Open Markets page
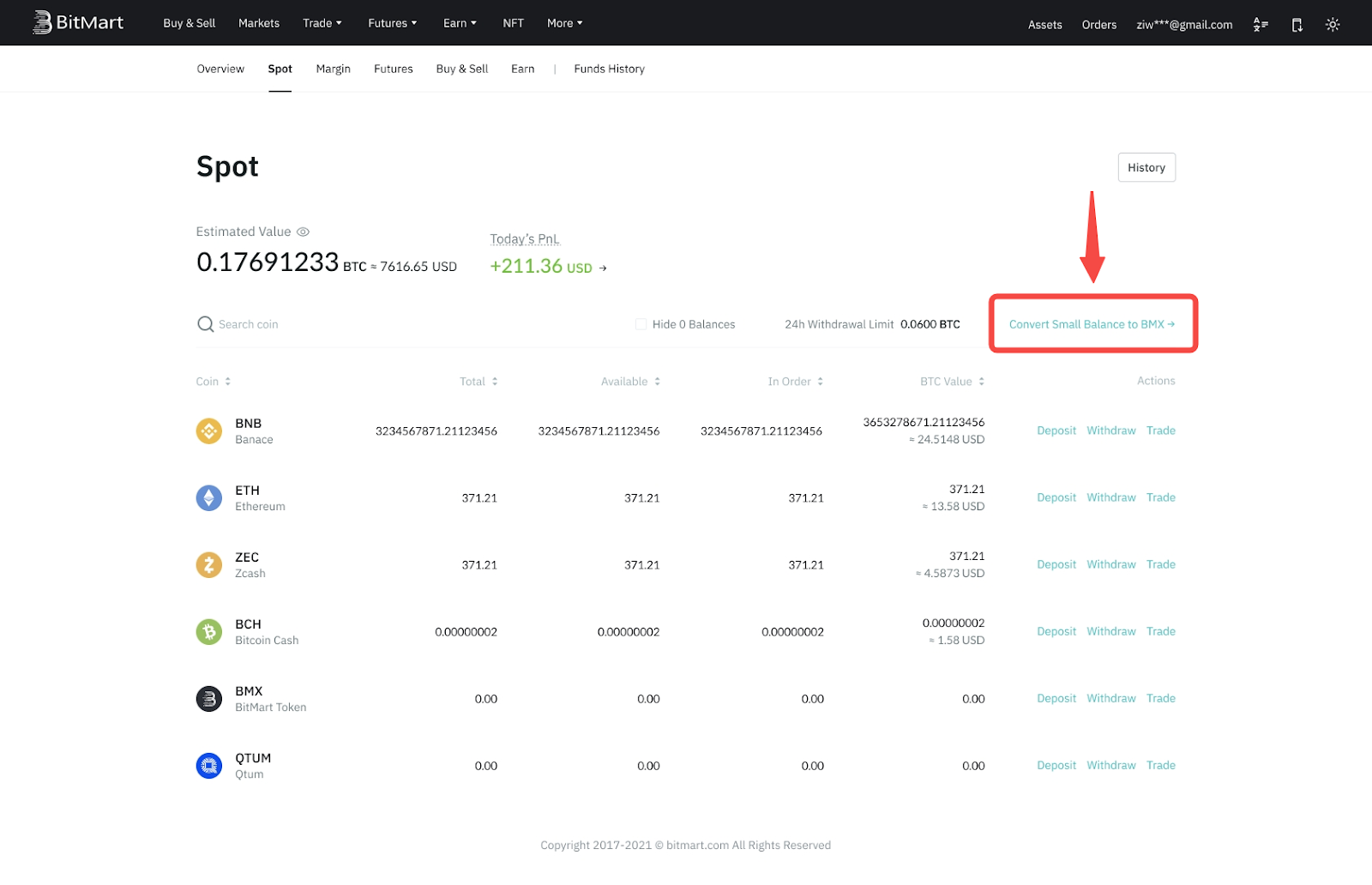Screen dimensions: 1372x885 [259, 23]
